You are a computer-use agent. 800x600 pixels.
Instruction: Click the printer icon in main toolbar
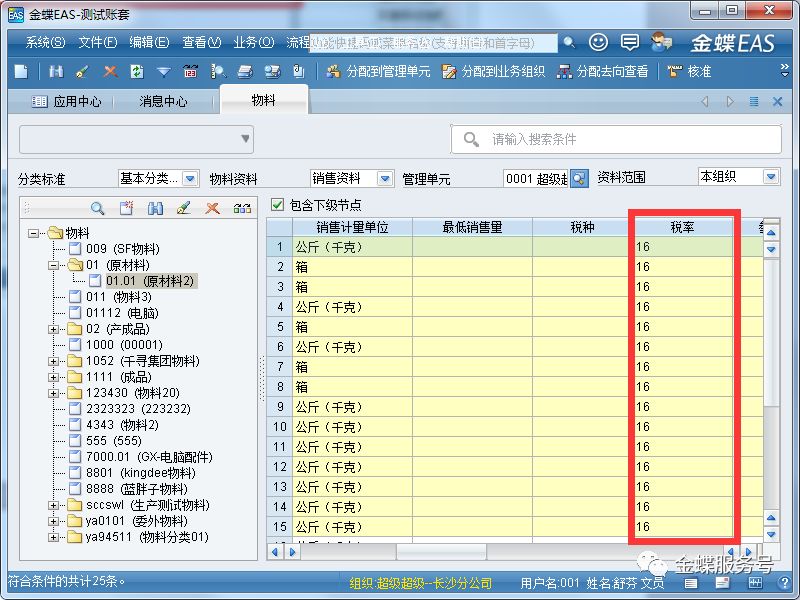coord(245,71)
